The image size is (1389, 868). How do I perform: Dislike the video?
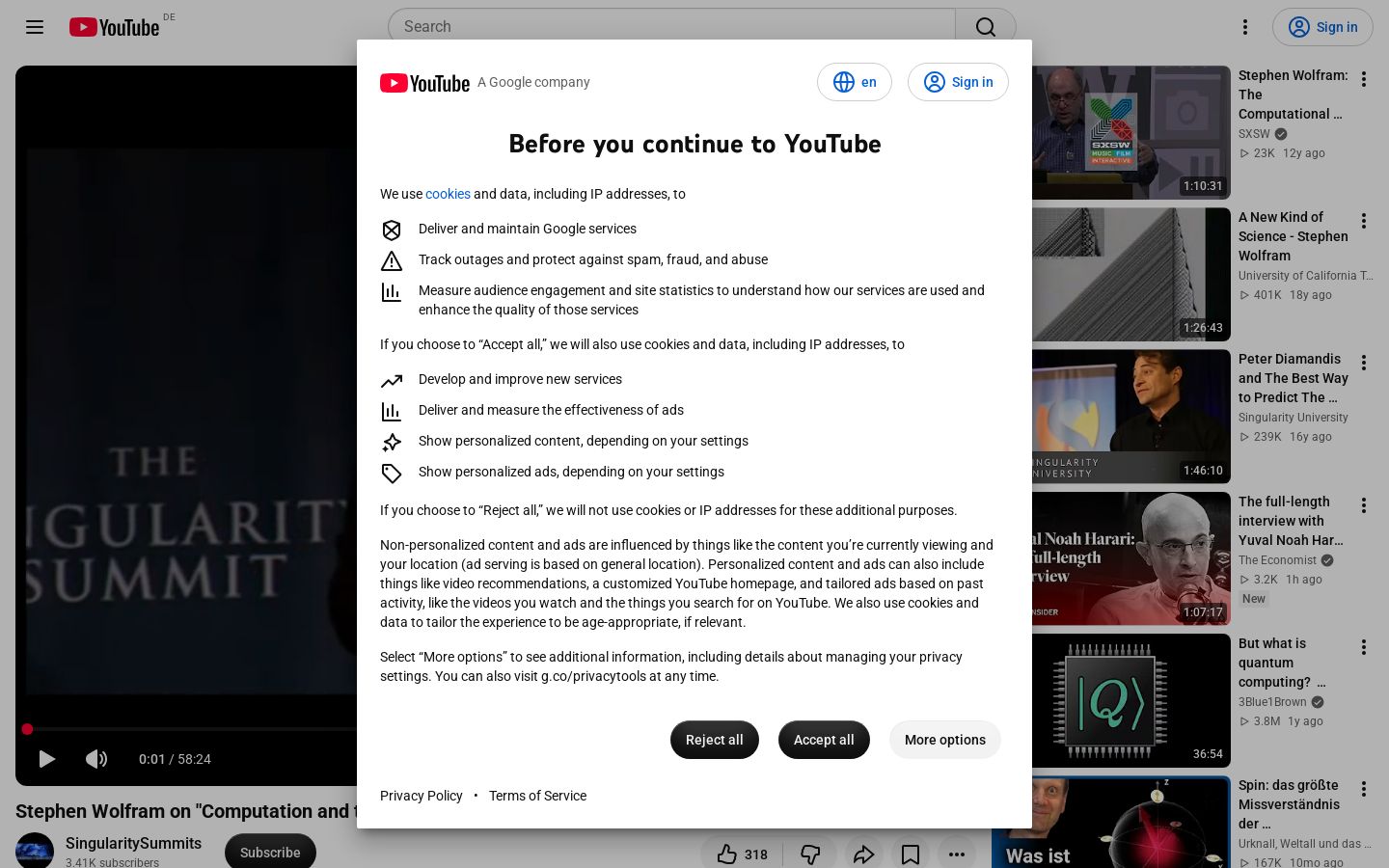(x=810, y=854)
